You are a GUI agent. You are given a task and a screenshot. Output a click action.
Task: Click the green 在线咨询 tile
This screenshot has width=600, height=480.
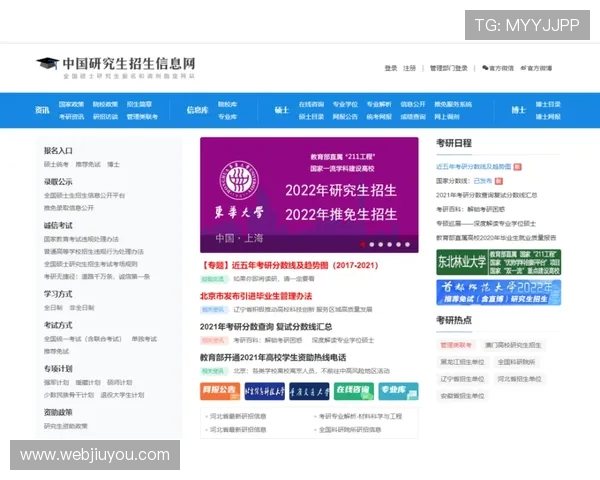click(x=354, y=391)
